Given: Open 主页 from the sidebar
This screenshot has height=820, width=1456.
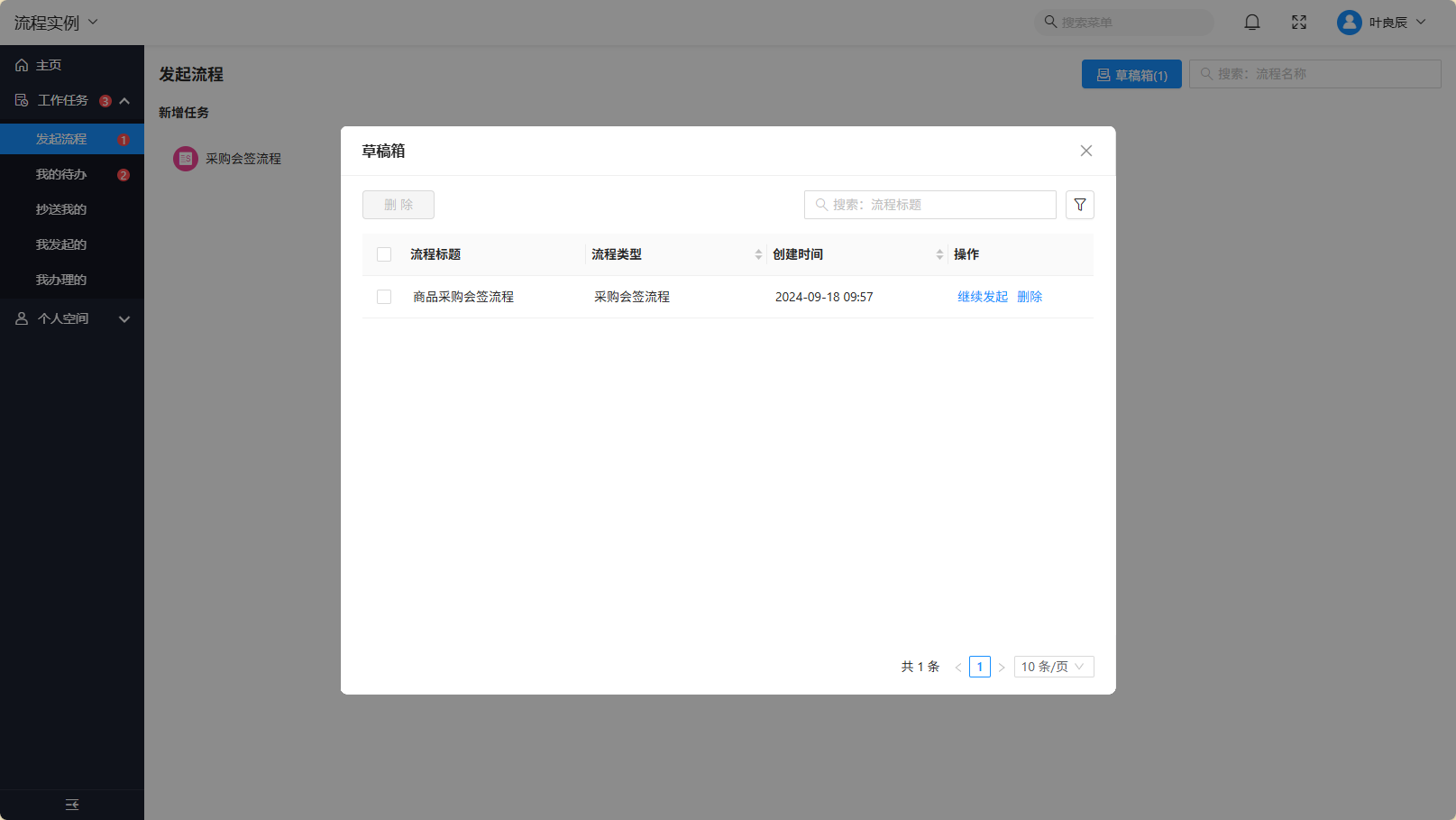Looking at the screenshot, I should click(x=49, y=65).
